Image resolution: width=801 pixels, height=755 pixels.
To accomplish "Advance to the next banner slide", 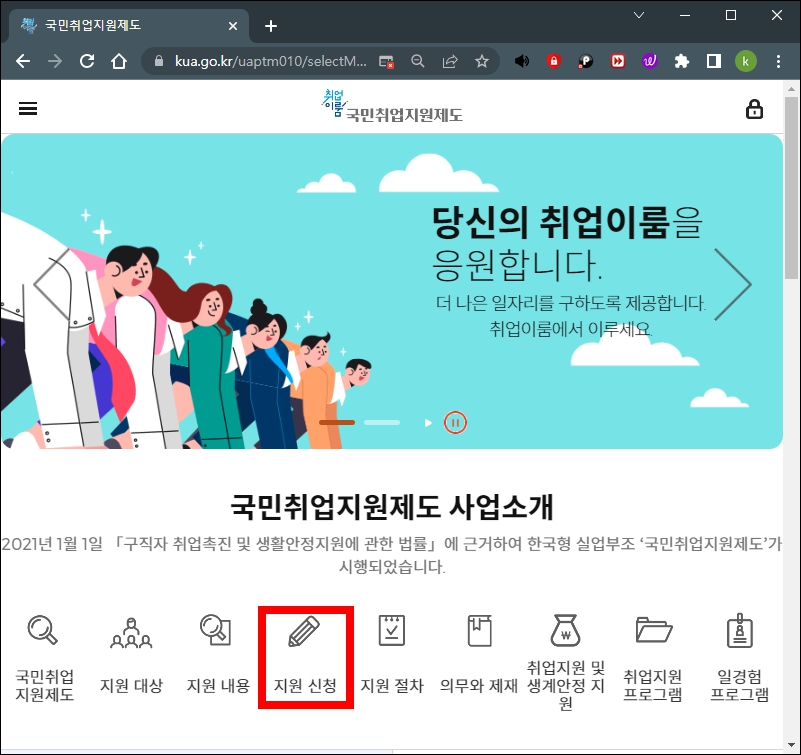I will [734, 283].
